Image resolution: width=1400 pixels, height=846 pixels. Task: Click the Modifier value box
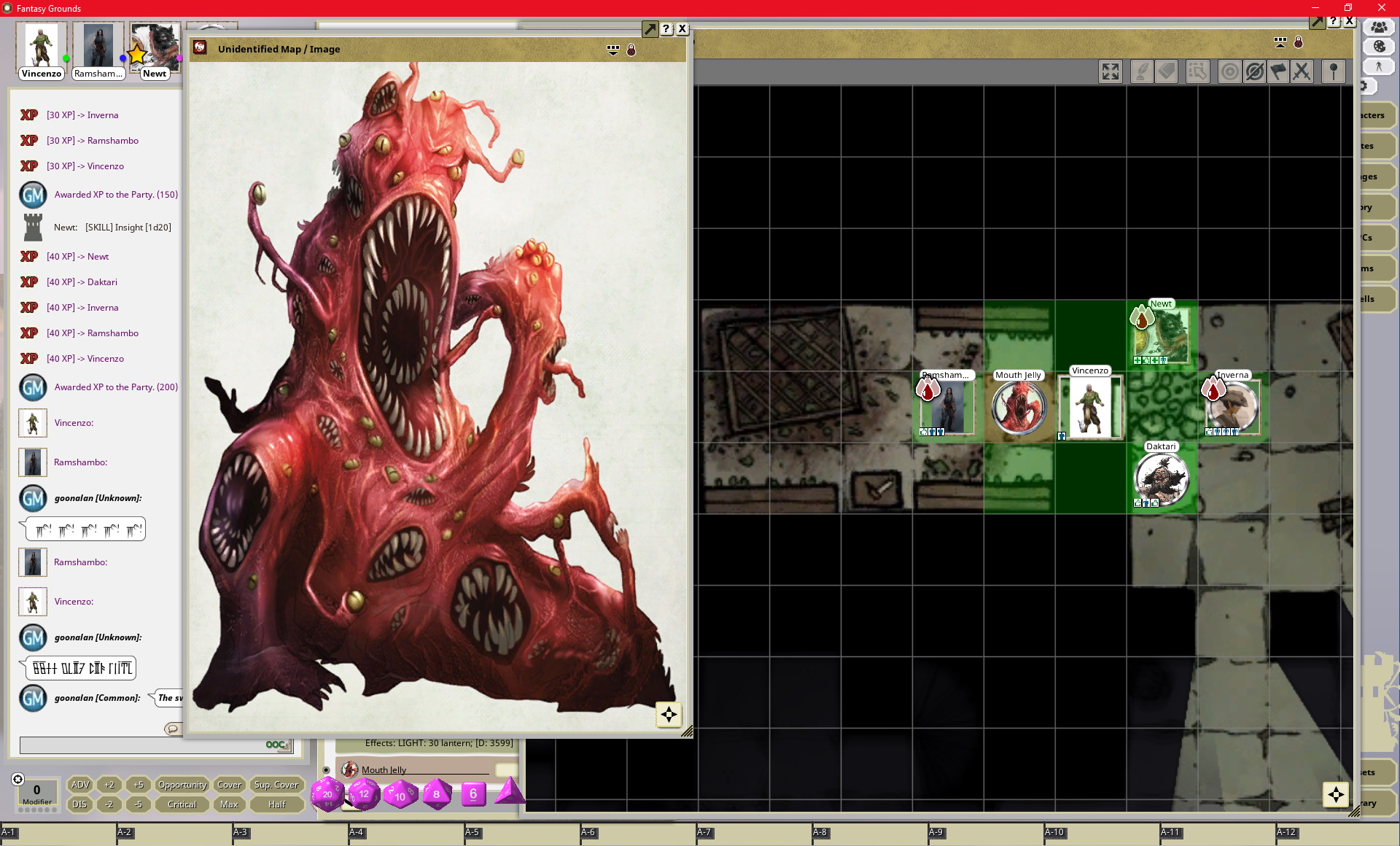pyautogui.click(x=37, y=793)
